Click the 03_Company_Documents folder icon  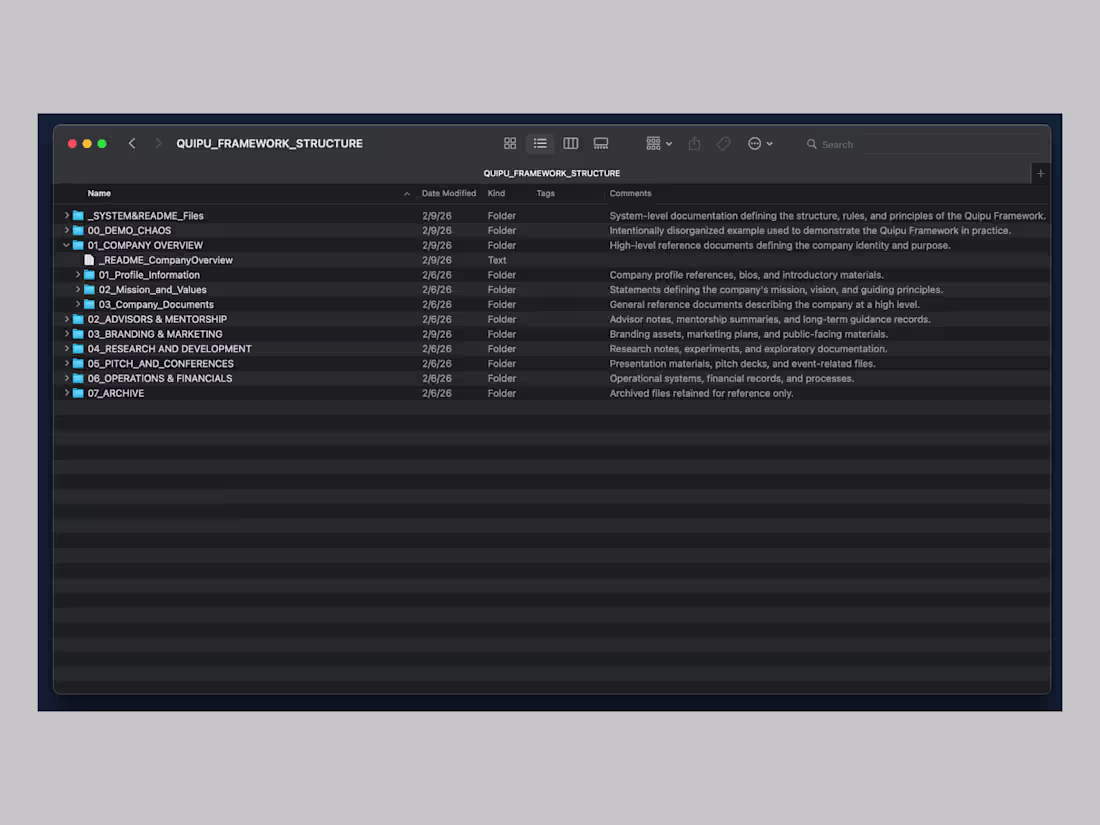89,304
